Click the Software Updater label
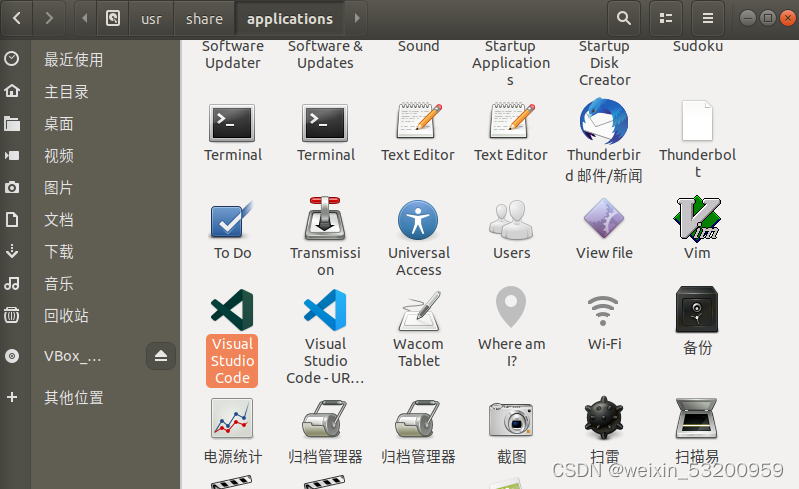 (x=233, y=55)
